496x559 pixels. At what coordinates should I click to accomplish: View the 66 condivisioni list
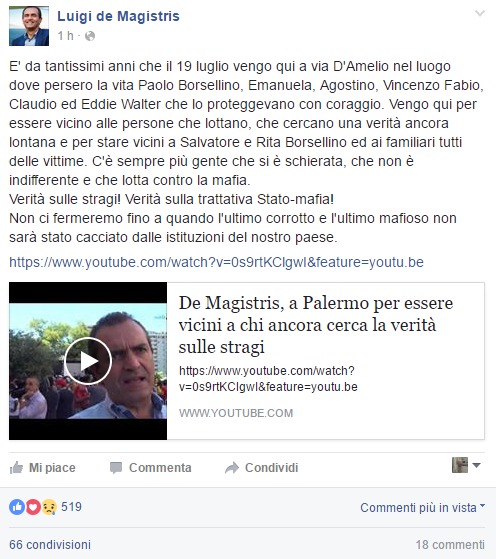[50, 545]
